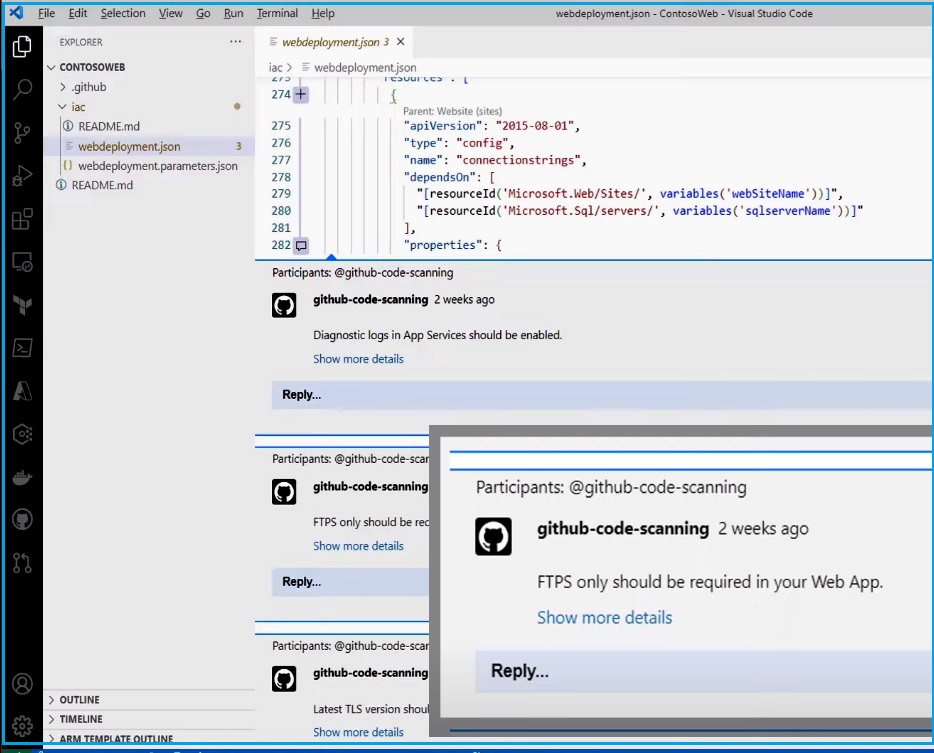Open the PowerShell/terminal icon in activity bar
This screenshot has height=753, width=934.
[x=22, y=348]
